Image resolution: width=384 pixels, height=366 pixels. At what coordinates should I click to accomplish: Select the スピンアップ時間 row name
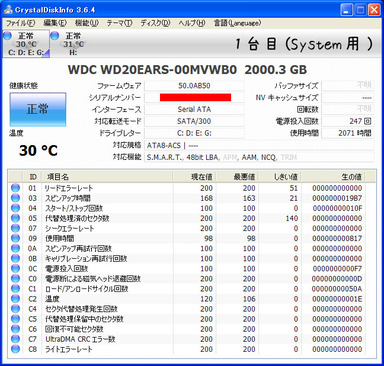[68, 198]
